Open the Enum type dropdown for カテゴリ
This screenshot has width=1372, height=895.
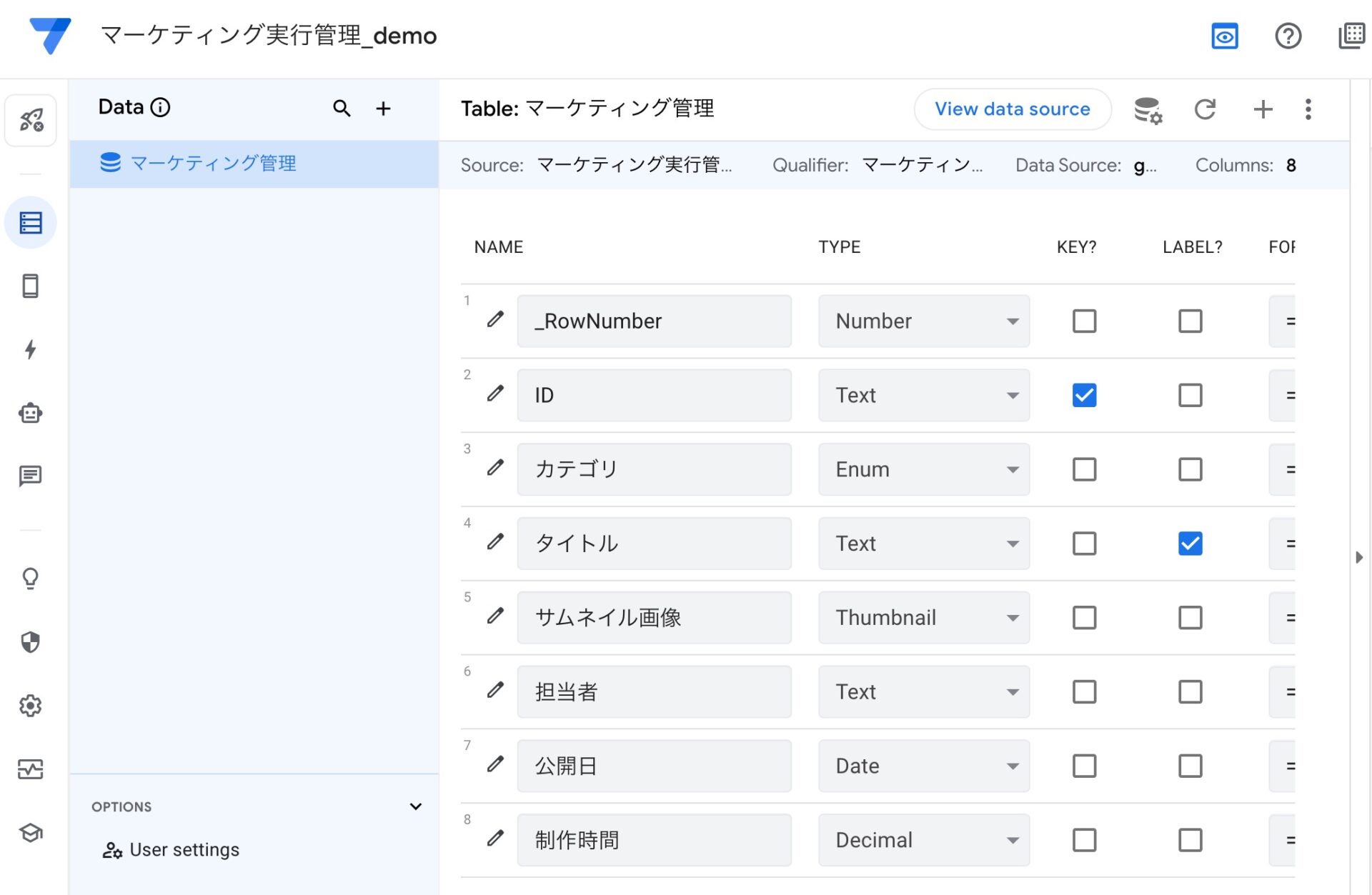(x=1012, y=469)
